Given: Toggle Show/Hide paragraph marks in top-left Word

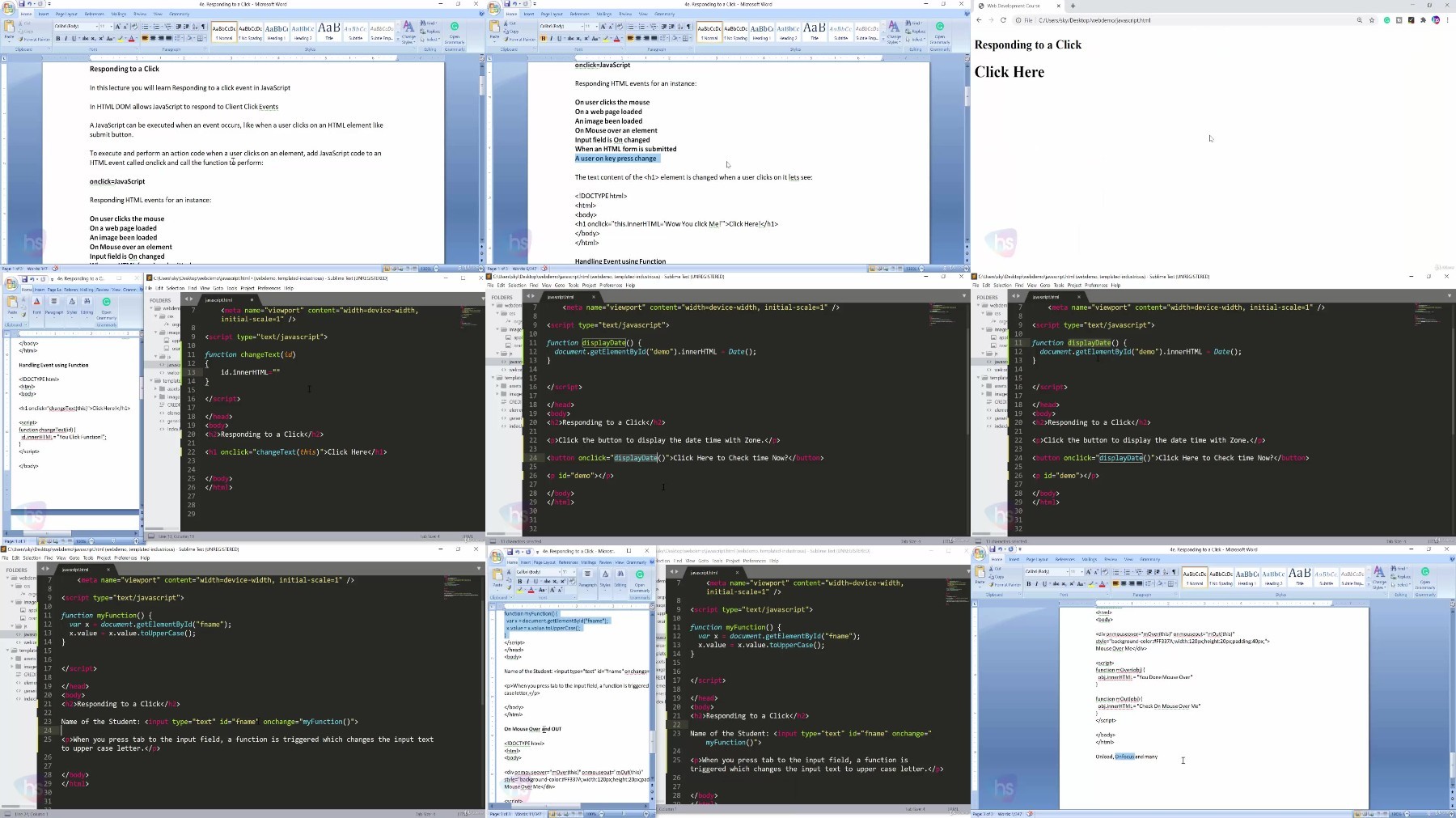Looking at the screenshot, I should 204,26.
